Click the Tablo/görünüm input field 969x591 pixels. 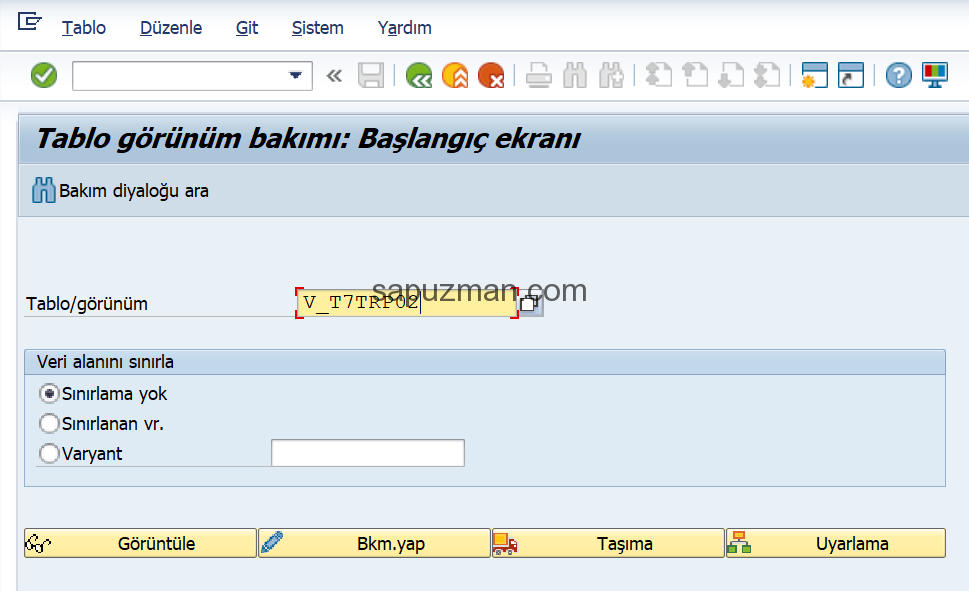pyautogui.click(x=407, y=303)
